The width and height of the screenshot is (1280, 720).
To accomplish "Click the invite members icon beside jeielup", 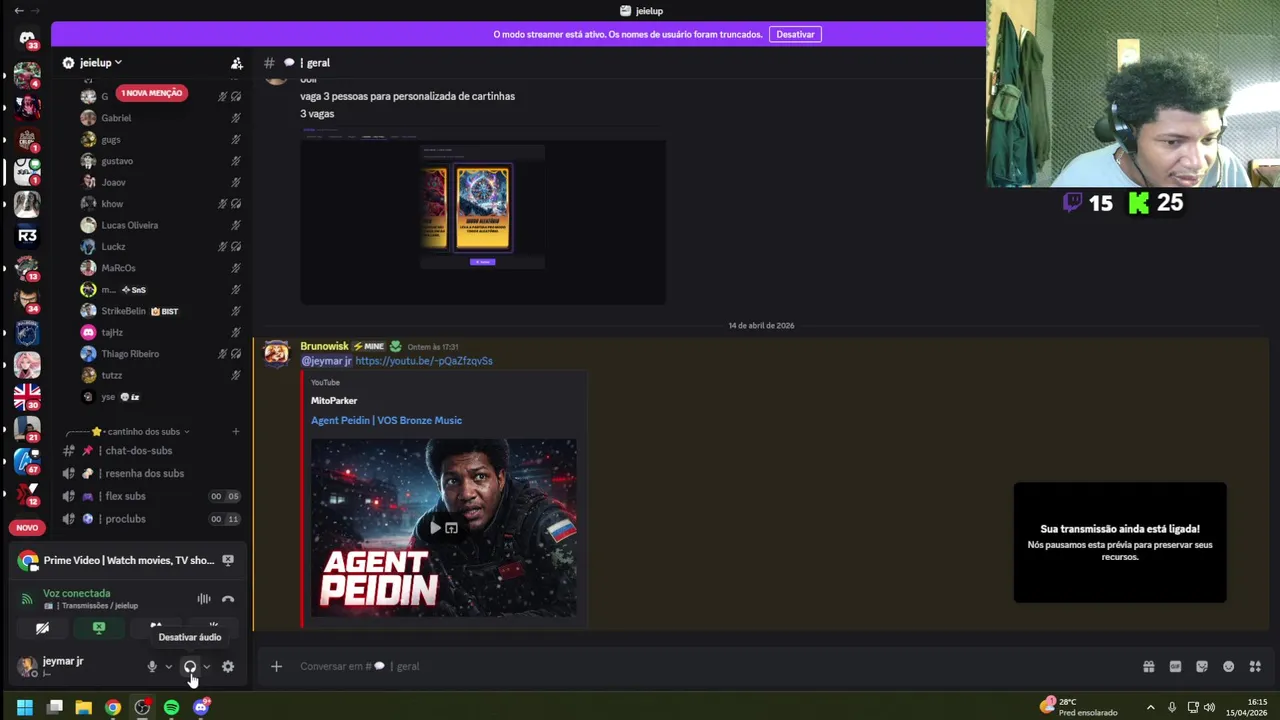I will 236,63.
